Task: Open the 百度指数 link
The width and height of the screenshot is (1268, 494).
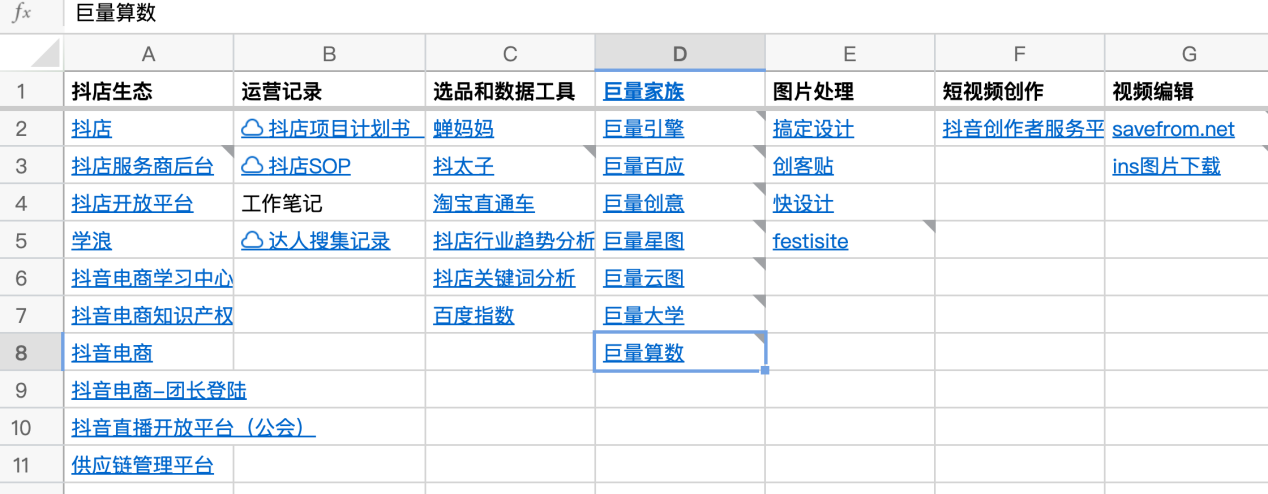Action: (473, 316)
